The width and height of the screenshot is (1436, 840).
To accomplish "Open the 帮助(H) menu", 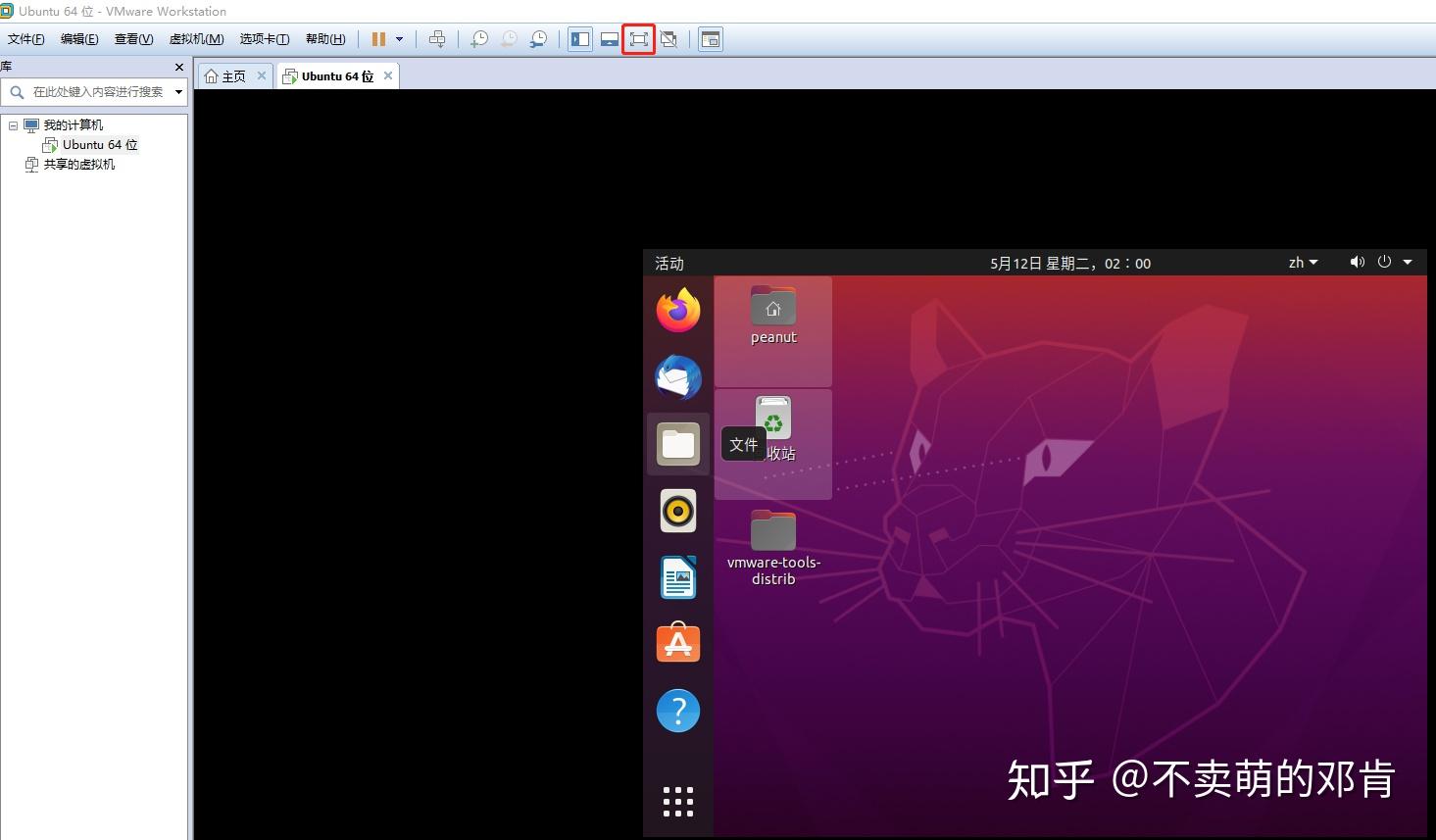I will 325,39.
